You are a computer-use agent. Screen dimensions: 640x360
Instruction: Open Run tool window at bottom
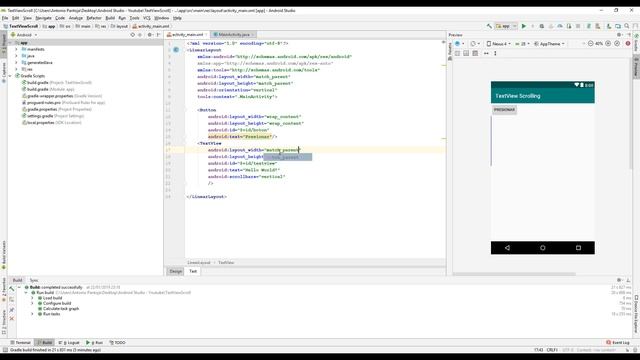tap(95, 342)
